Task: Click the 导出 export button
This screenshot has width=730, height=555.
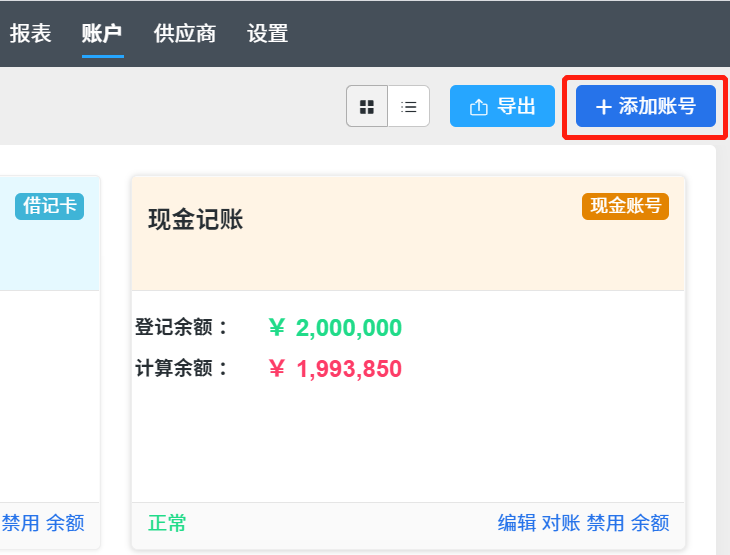Action: pyautogui.click(x=502, y=106)
